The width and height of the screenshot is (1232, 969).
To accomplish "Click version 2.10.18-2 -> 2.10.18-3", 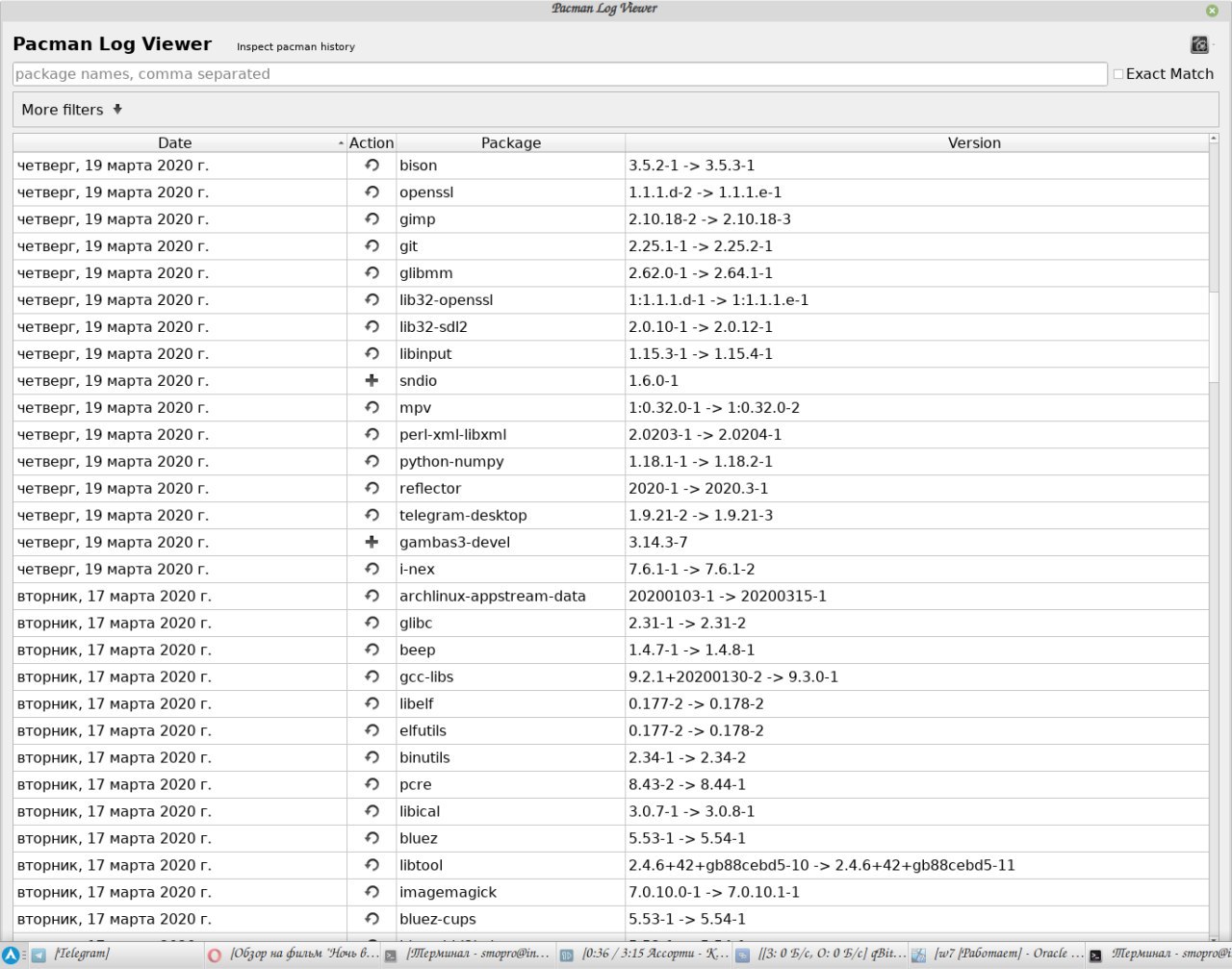I will pyautogui.click(x=709, y=219).
